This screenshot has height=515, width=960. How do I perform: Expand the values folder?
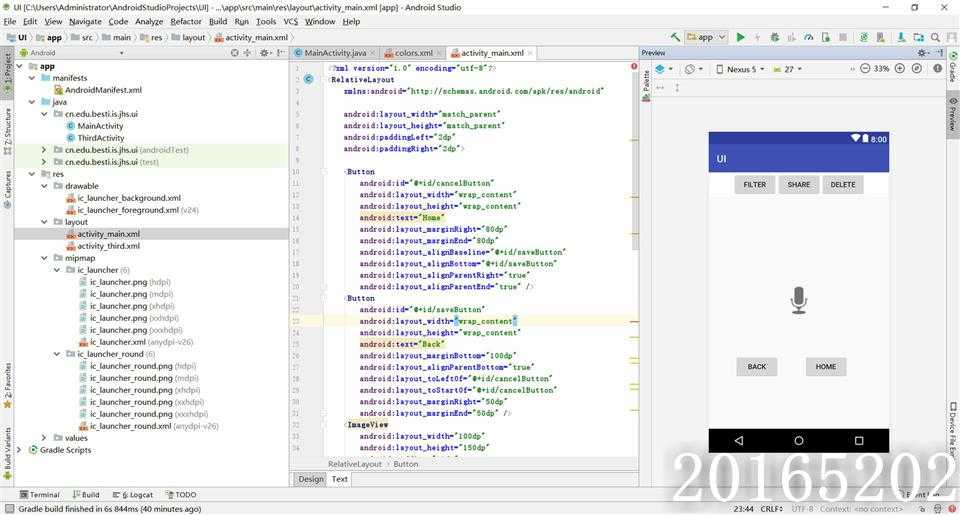tap(44, 438)
